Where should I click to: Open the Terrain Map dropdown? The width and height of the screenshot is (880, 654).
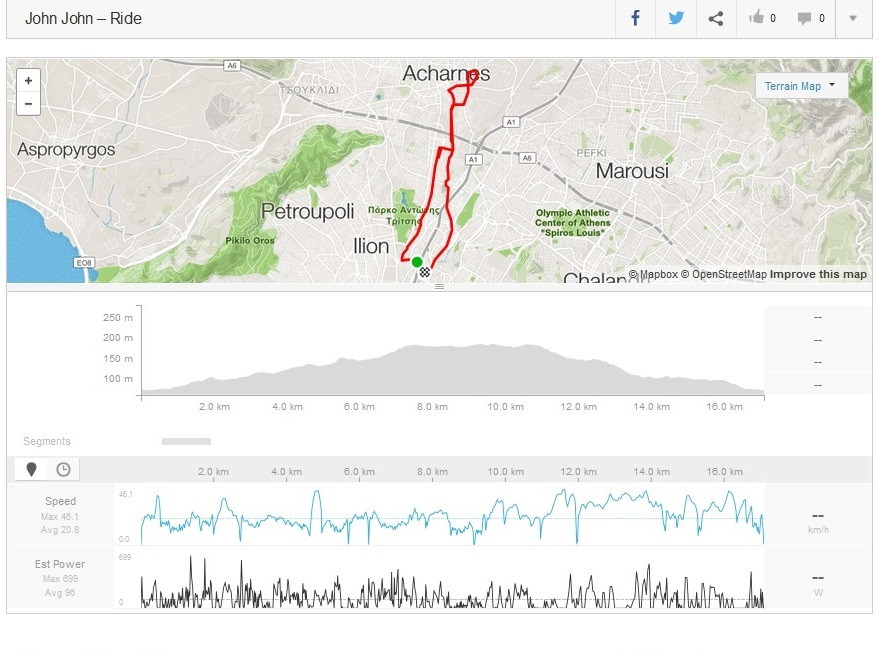[800, 86]
